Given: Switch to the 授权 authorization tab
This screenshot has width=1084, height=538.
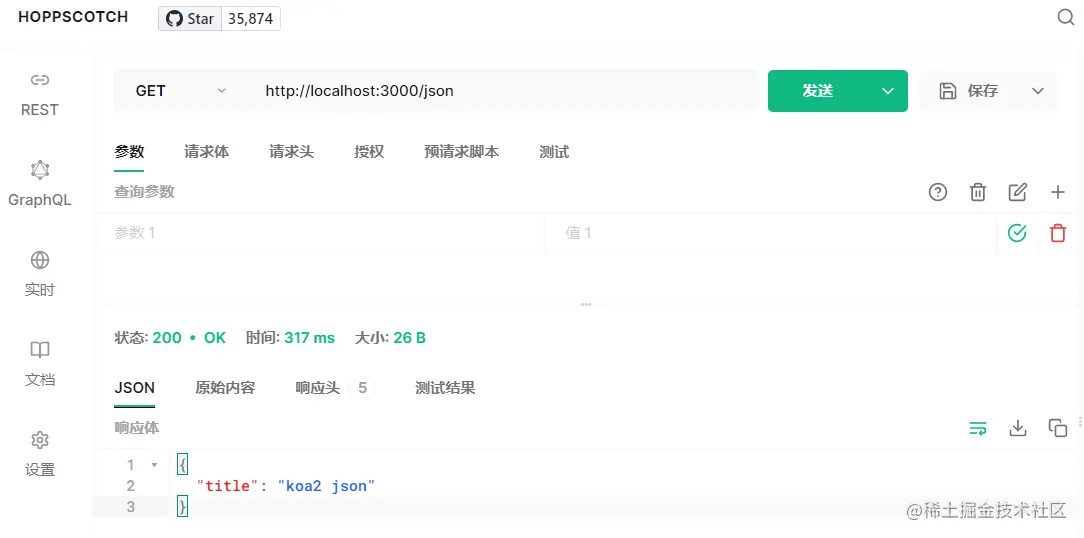Looking at the screenshot, I should [369, 152].
